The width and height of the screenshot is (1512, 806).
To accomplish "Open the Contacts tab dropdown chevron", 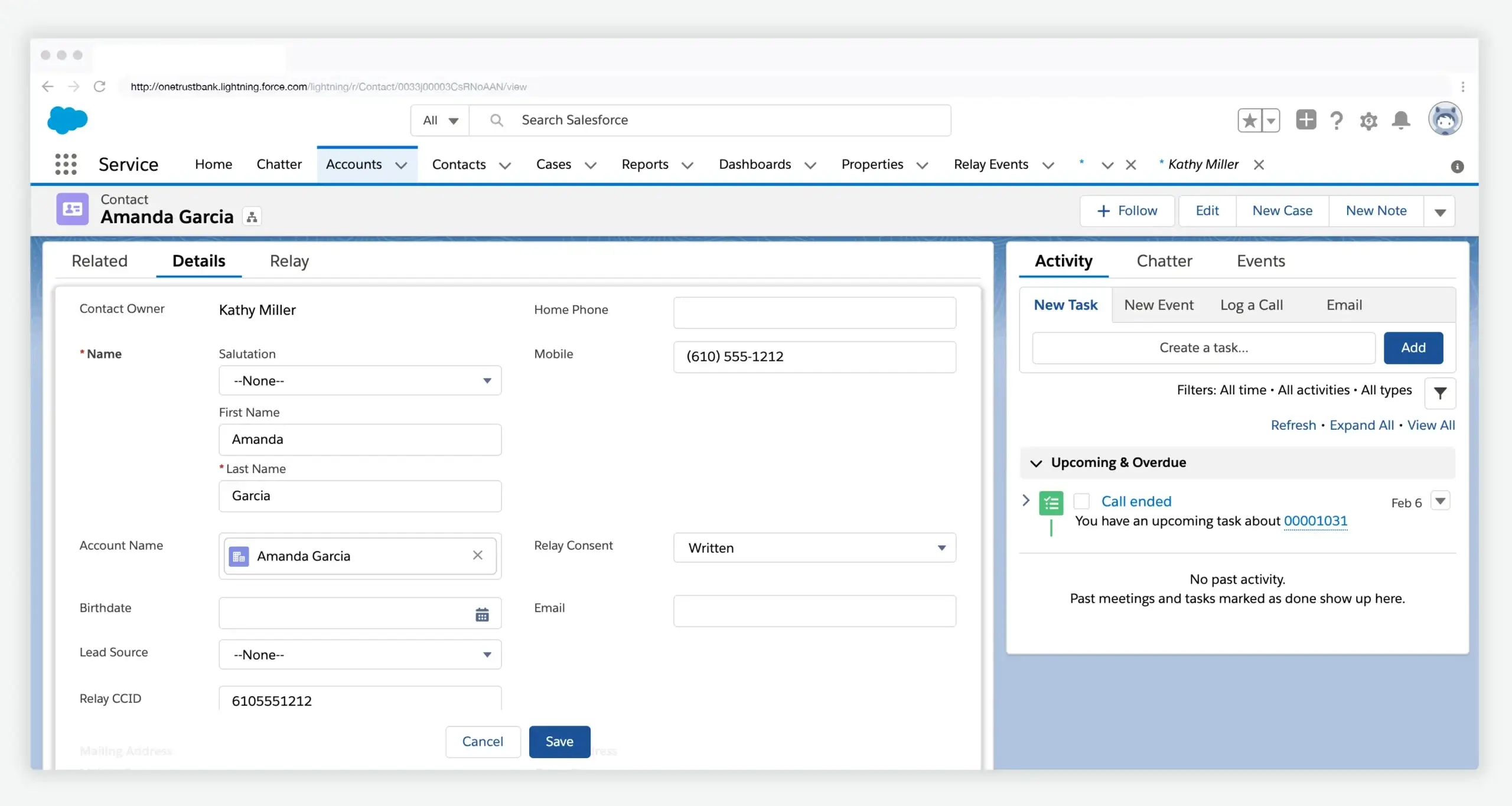I will click(505, 165).
